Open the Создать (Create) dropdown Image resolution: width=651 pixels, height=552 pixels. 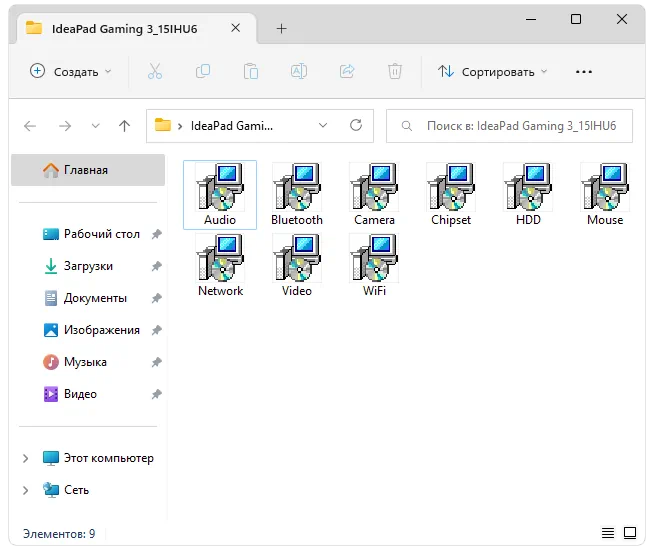coord(71,71)
